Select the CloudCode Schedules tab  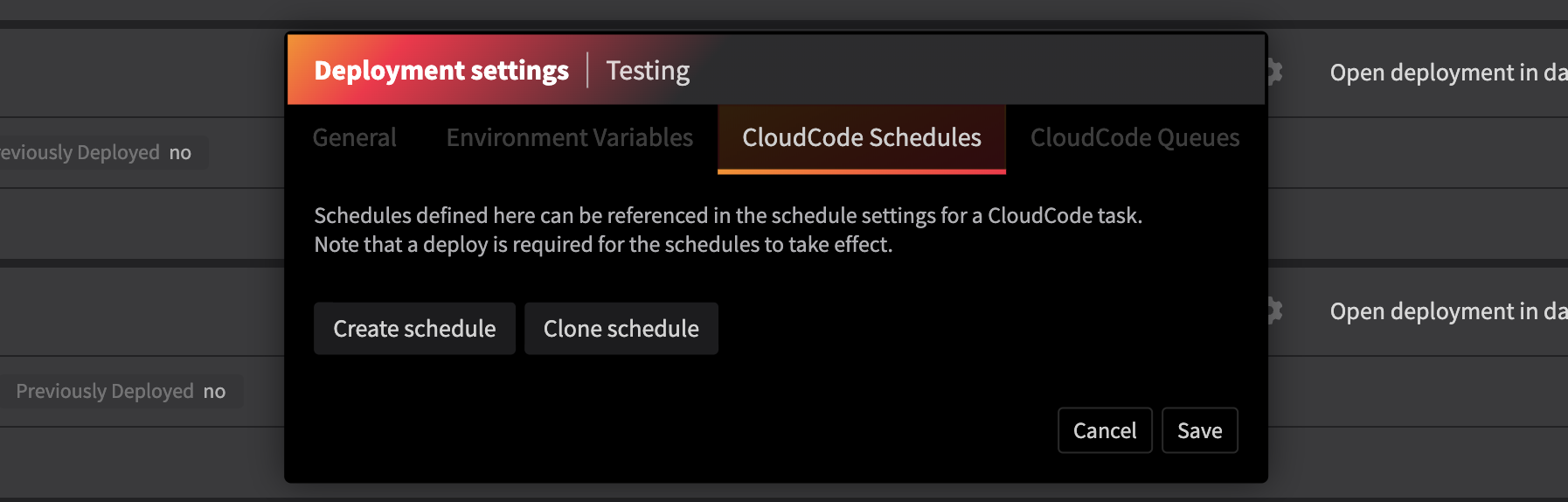tap(861, 137)
